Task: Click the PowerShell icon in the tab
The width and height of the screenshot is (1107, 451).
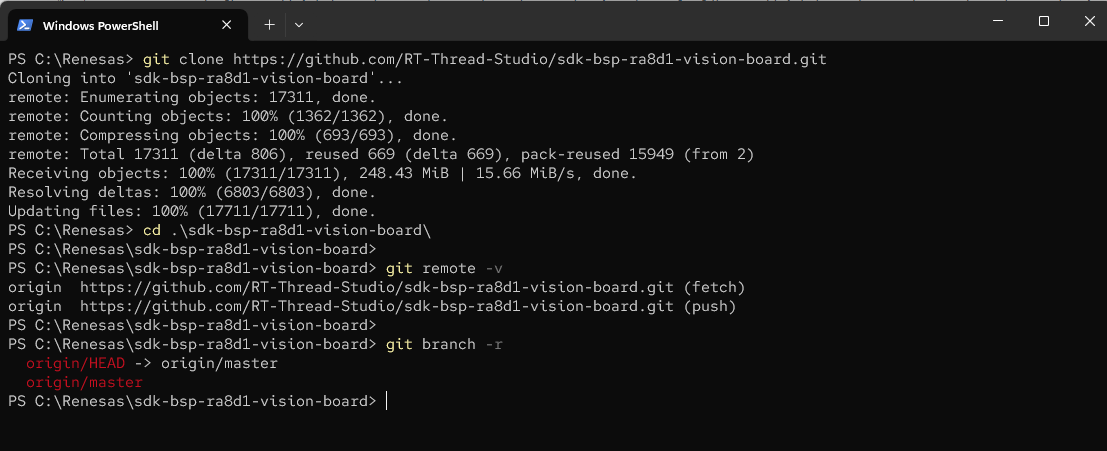Action: [25, 25]
